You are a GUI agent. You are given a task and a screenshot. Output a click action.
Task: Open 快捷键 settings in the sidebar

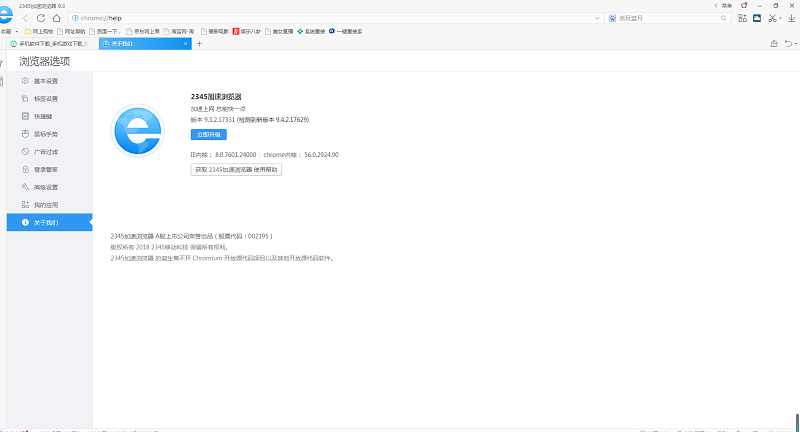[x=49, y=116]
